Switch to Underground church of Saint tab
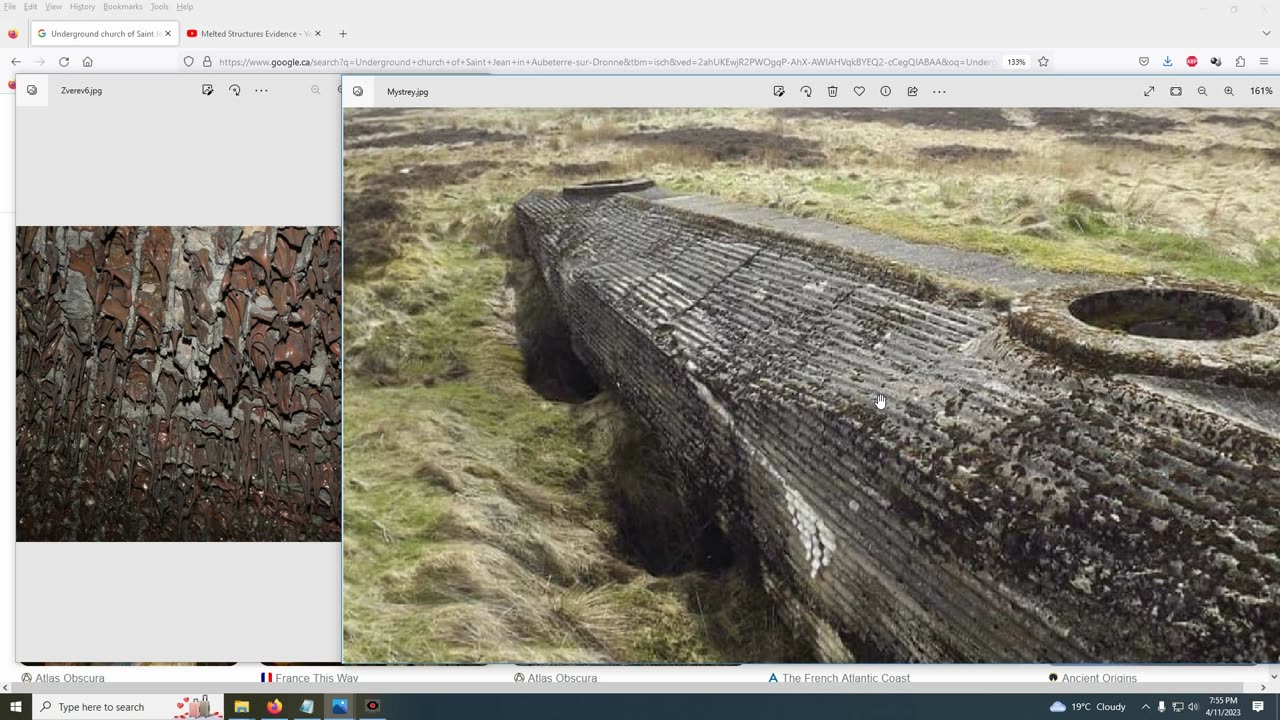Viewport: 1280px width, 720px height. pos(104,33)
